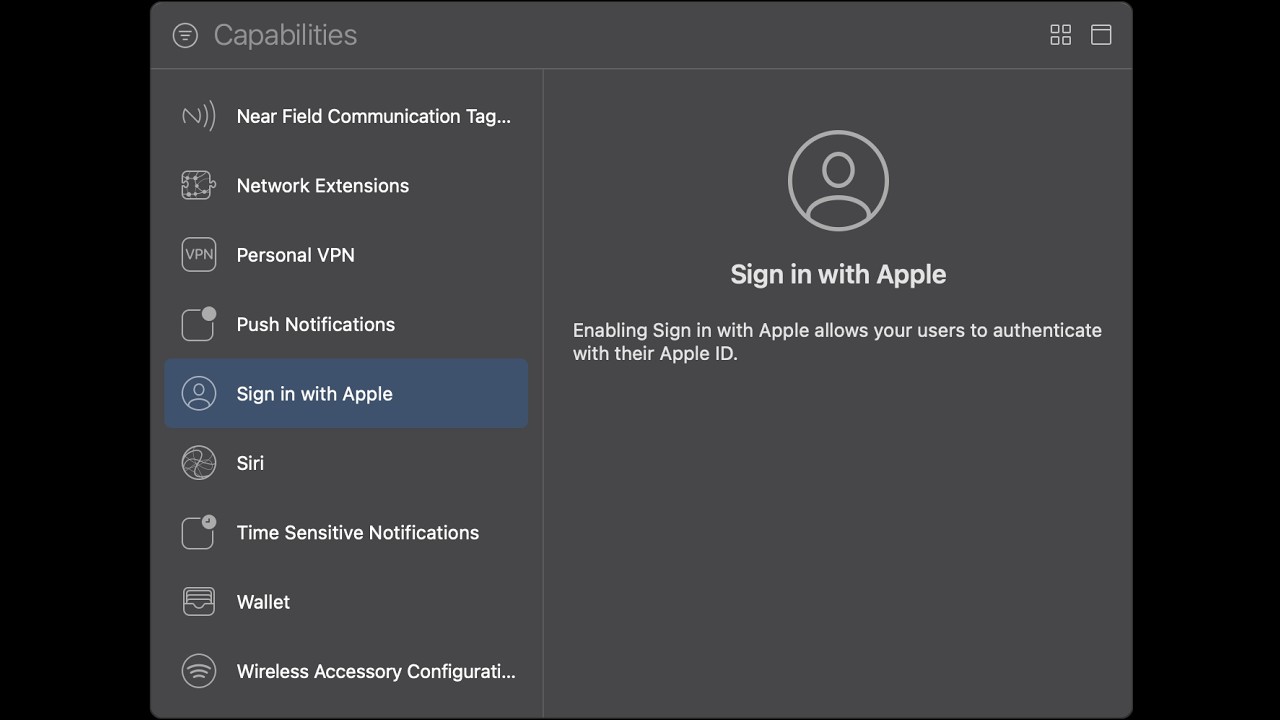Switch to grid view icon

click(1061, 35)
